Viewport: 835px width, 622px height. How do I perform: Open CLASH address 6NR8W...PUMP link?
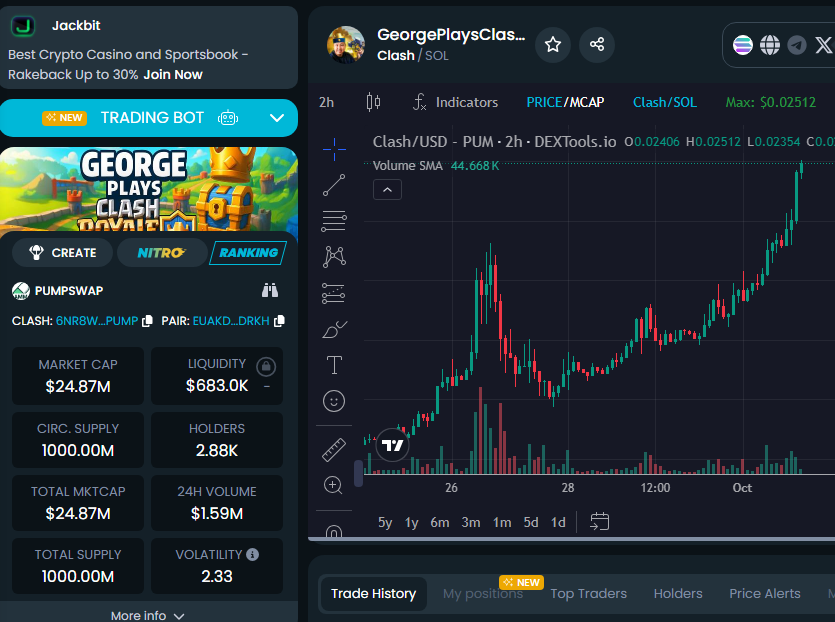click(97, 321)
